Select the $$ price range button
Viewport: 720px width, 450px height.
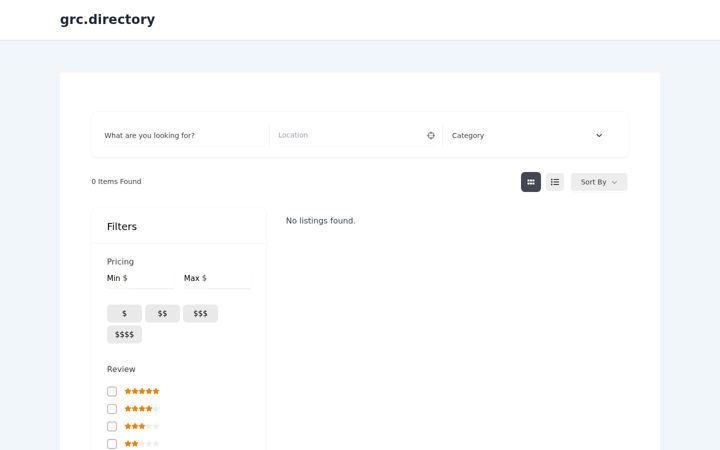(x=162, y=314)
